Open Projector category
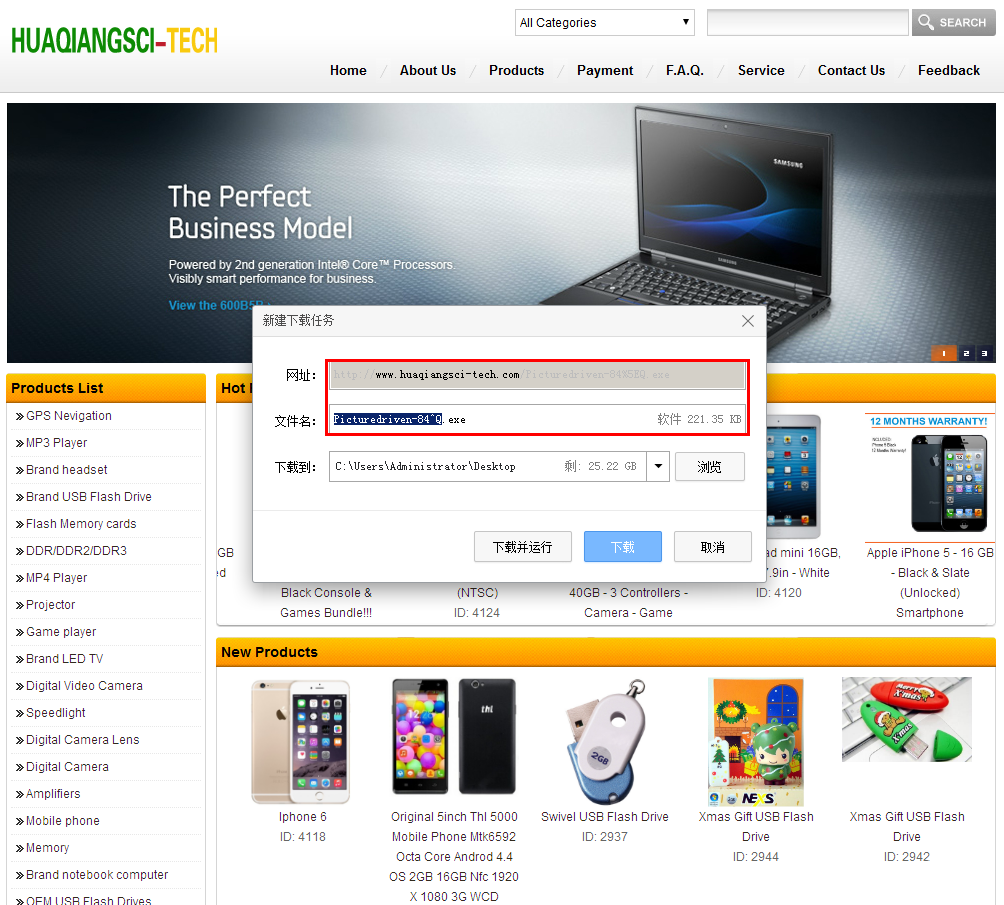 tap(51, 605)
